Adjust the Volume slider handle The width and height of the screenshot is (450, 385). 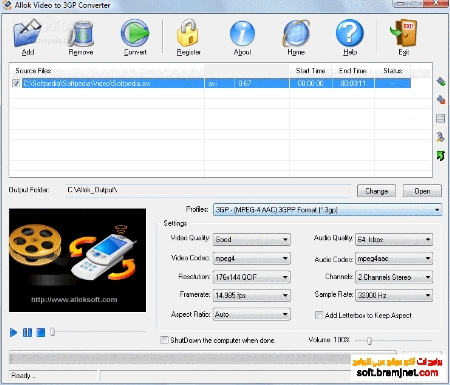(369, 340)
